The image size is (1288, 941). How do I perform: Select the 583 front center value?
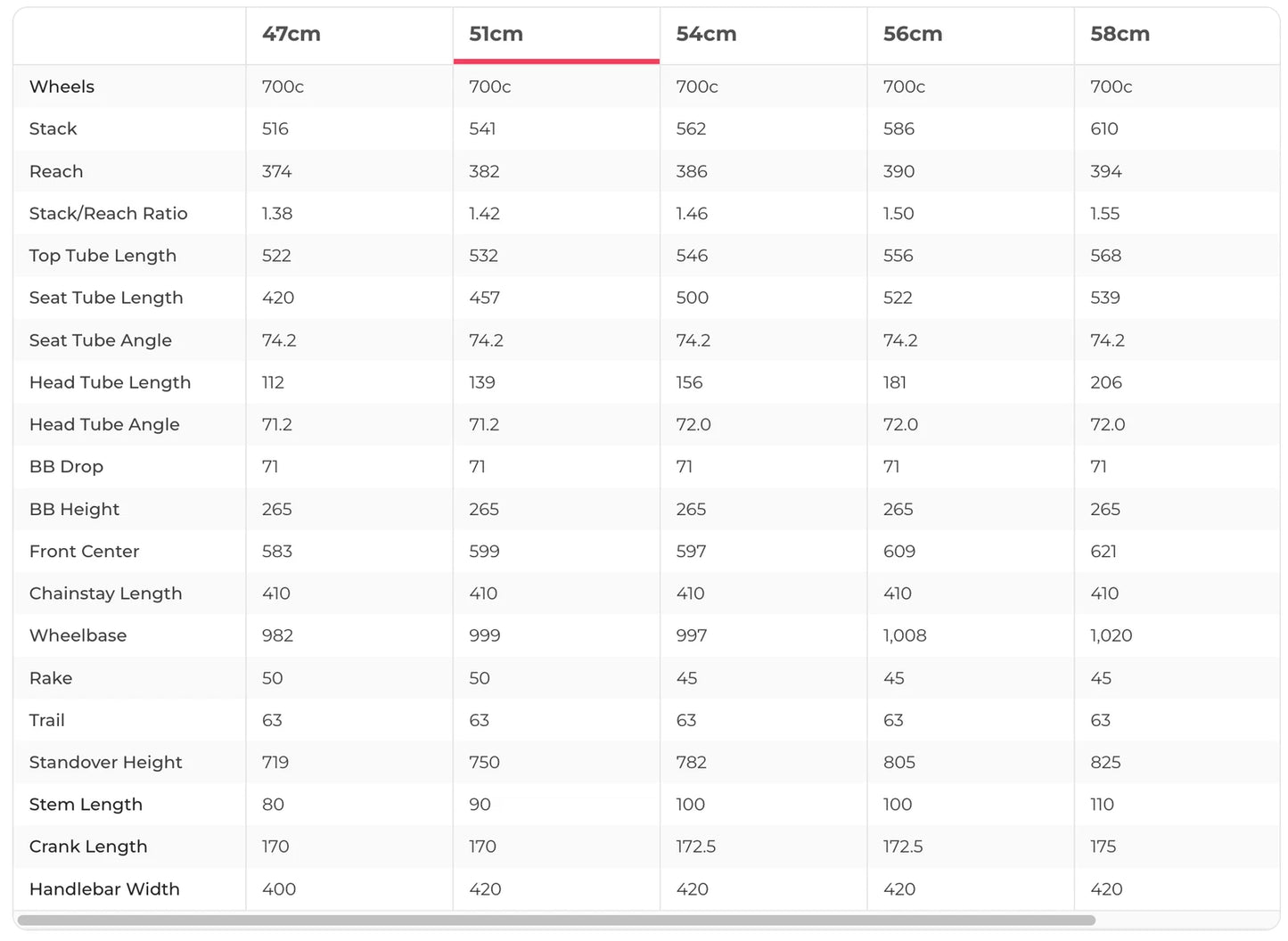click(277, 552)
